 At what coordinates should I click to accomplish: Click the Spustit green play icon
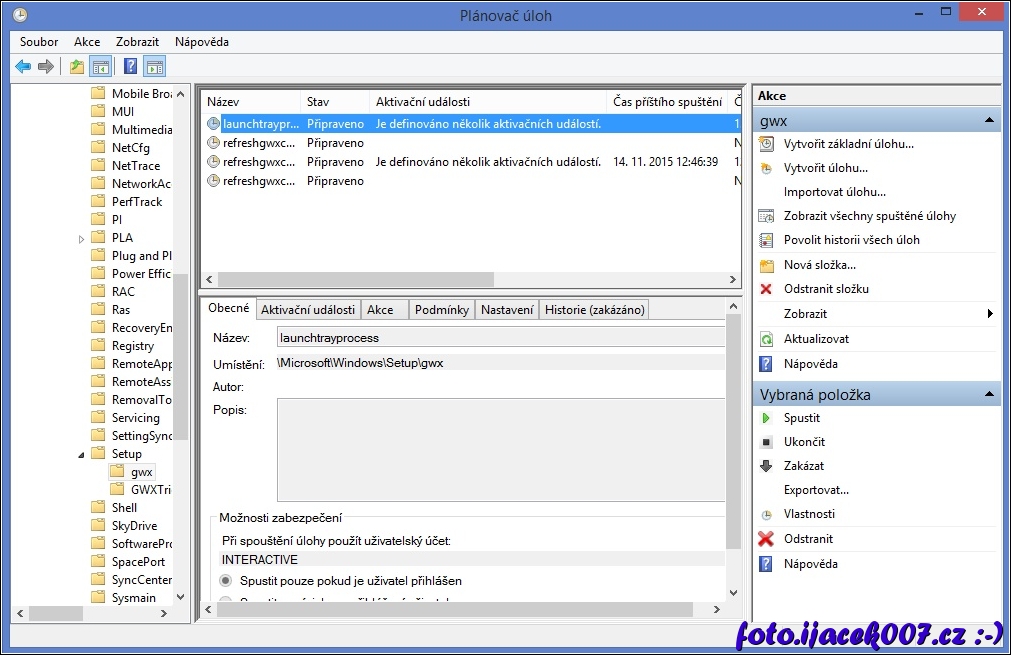tap(766, 418)
